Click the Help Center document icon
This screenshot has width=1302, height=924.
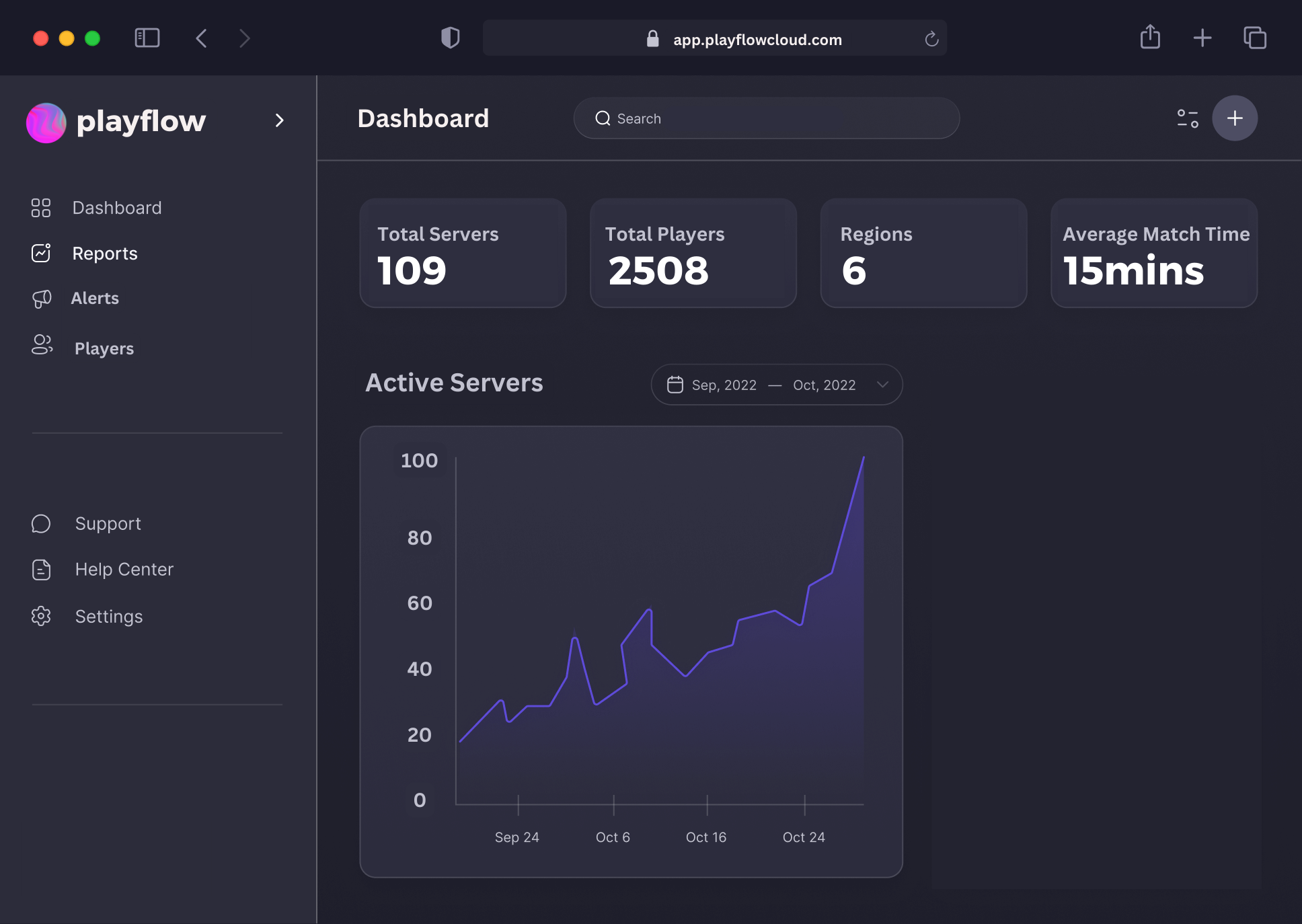[41, 569]
